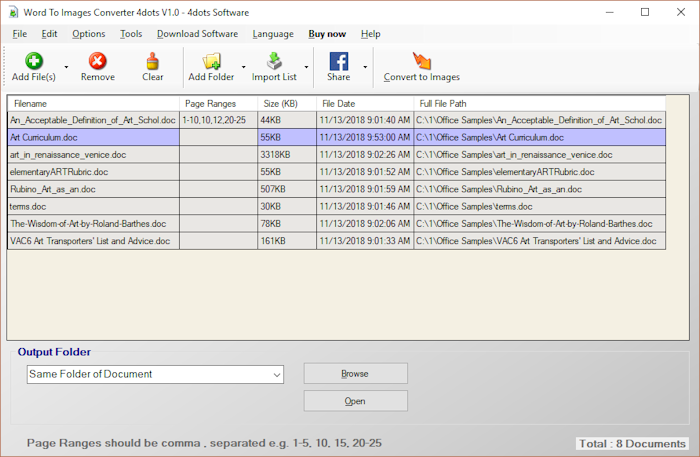
Task: Sort list by Size (KB) column header
Action: [286, 103]
